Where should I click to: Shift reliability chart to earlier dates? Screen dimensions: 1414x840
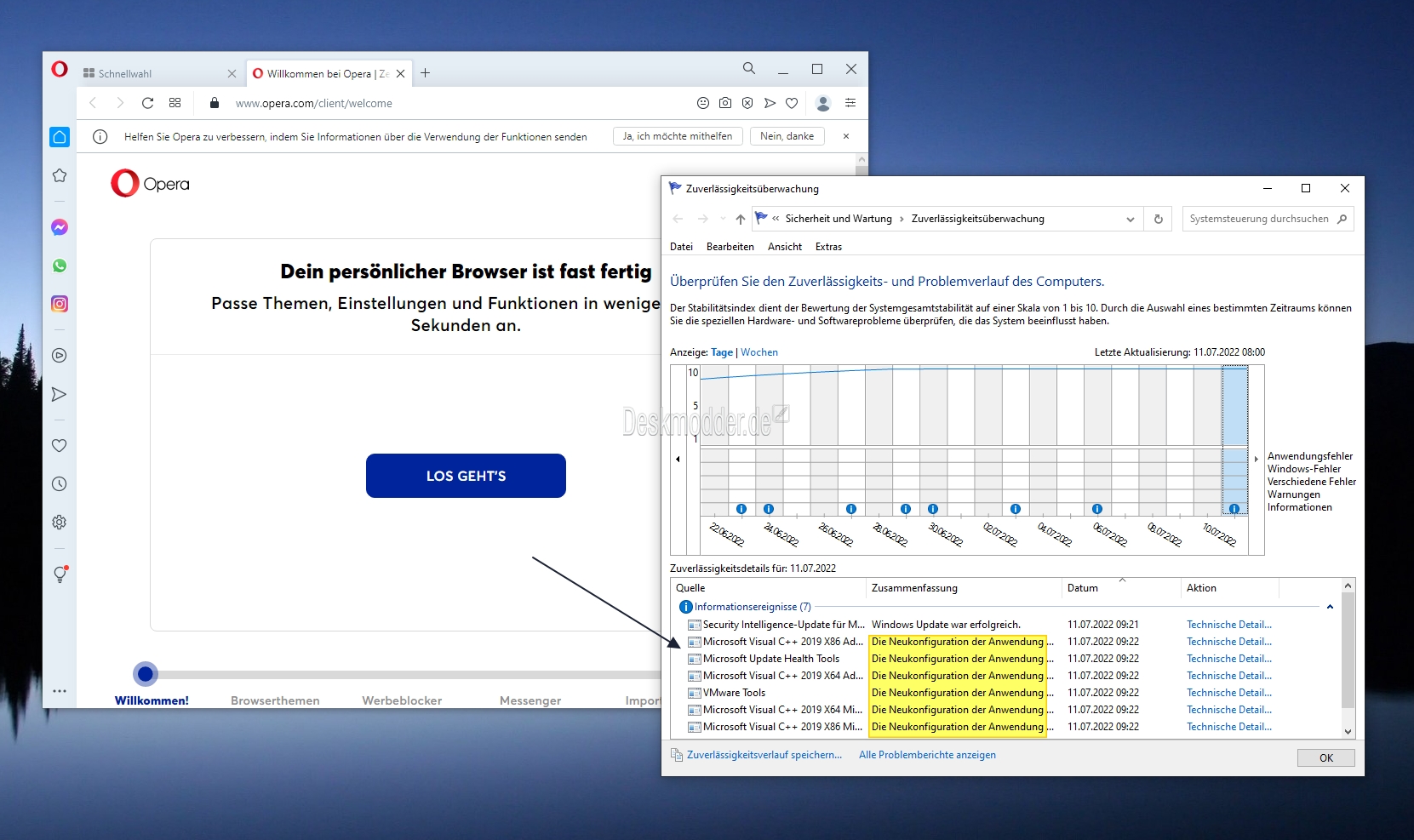coord(678,459)
